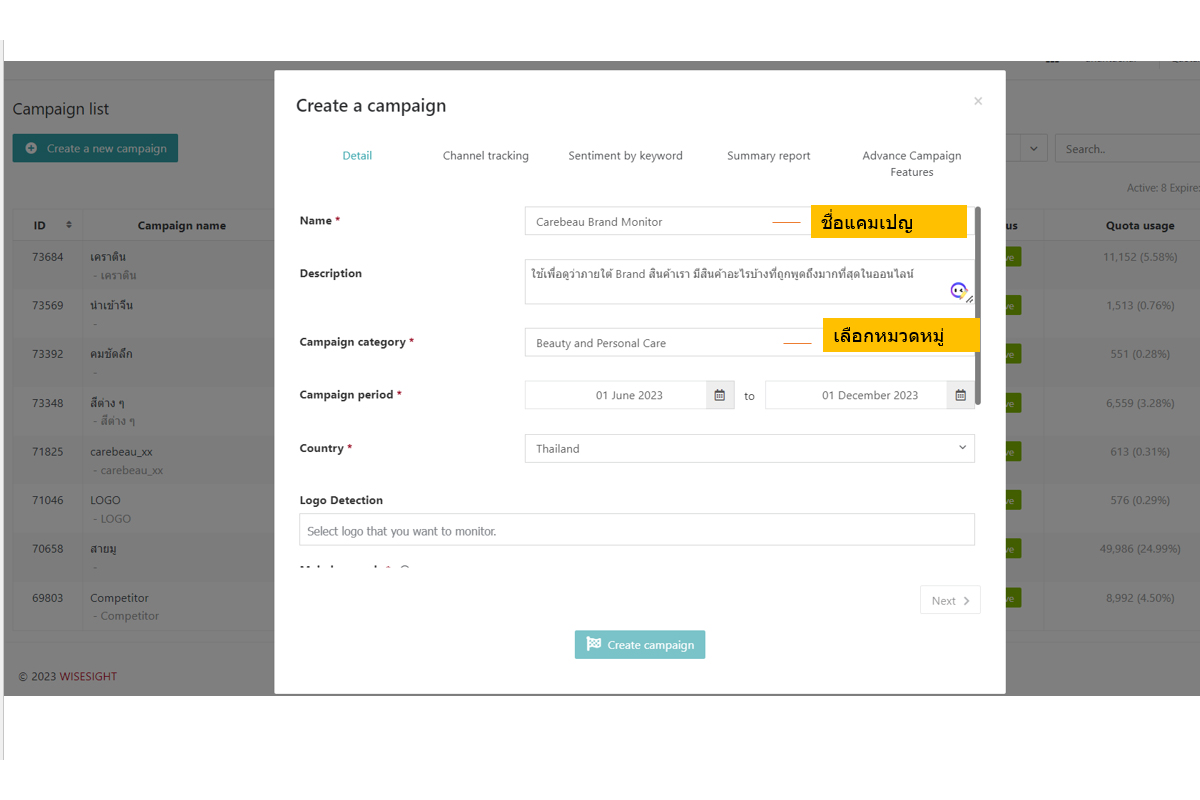Close the Create a campaign dialog

(978, 101)
